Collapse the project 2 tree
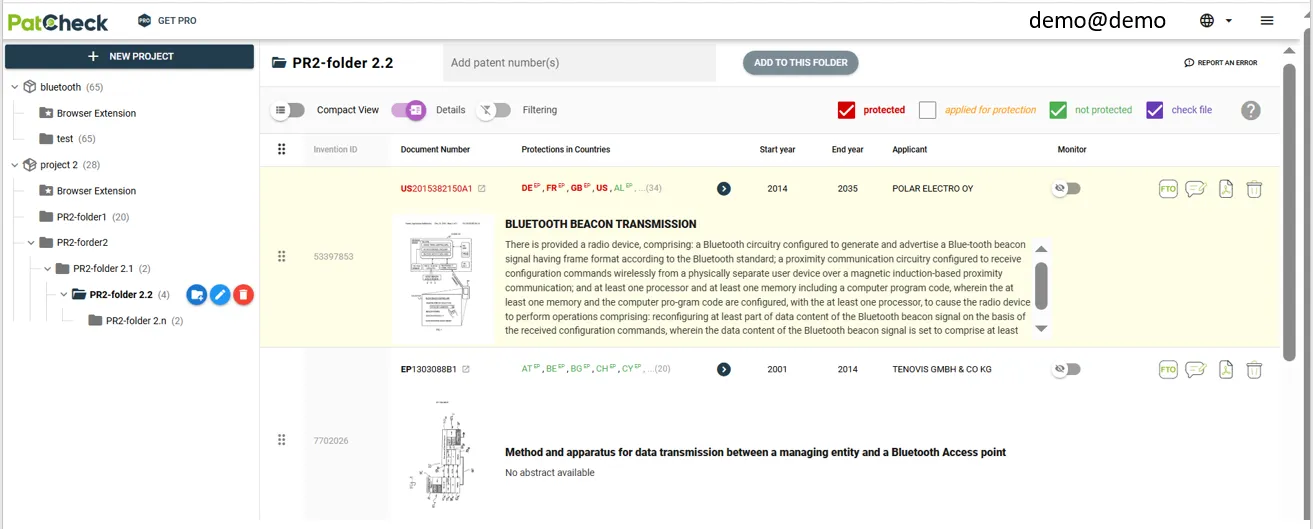The image size is (1313, 529). [x=14, y=165]
